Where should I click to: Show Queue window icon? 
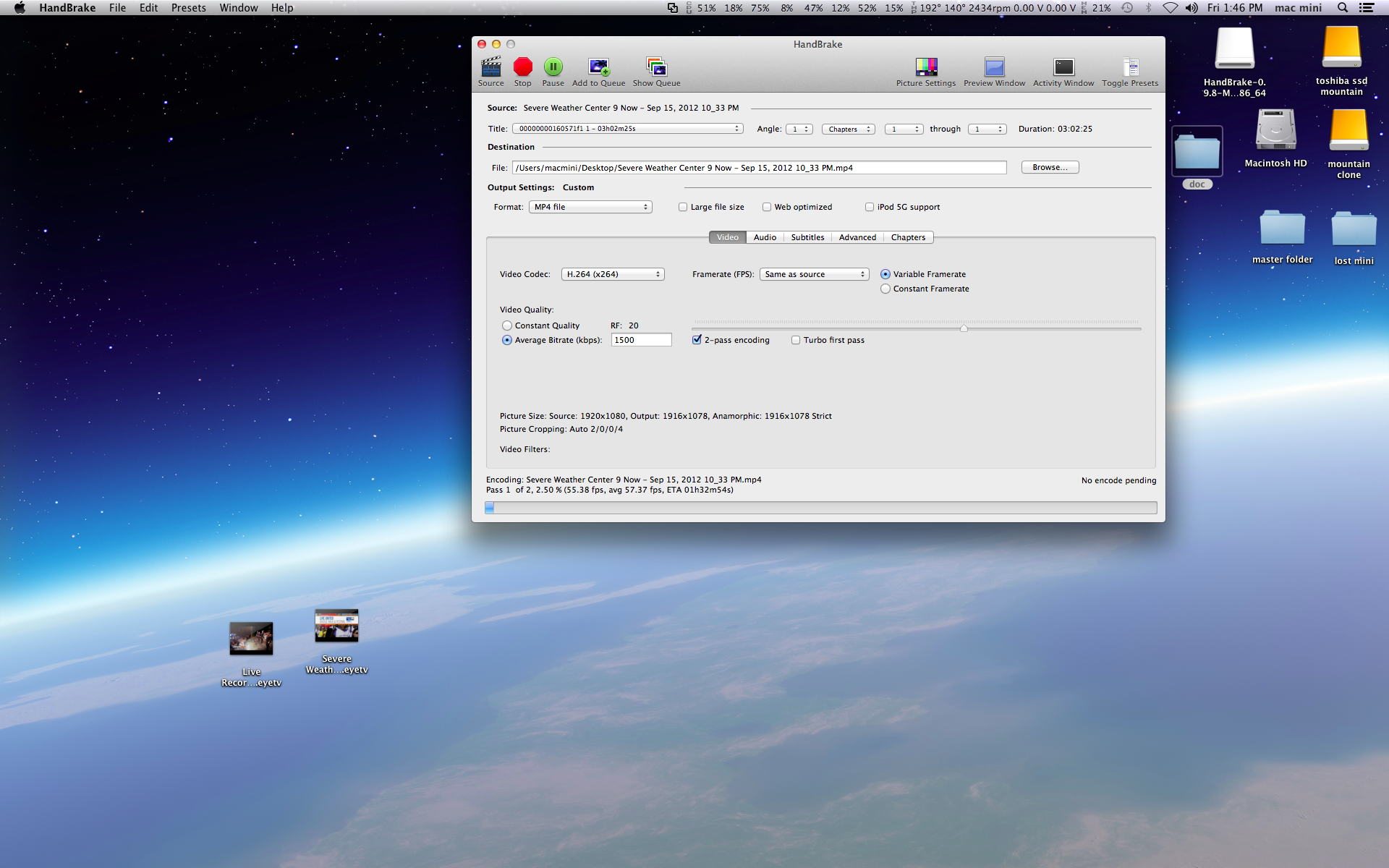click(656, 72)
